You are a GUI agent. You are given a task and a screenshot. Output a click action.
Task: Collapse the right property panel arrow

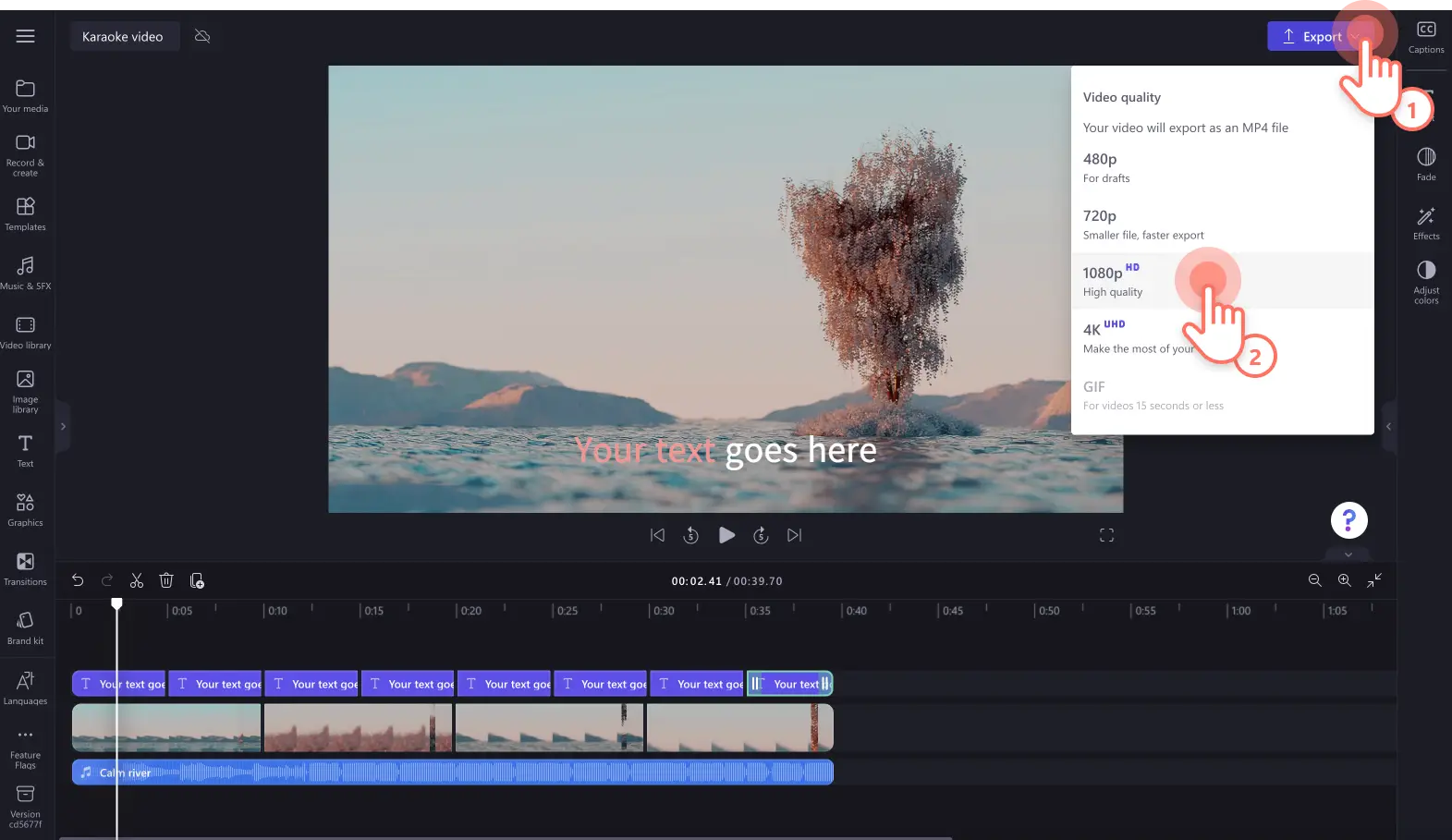(1388, 426)
